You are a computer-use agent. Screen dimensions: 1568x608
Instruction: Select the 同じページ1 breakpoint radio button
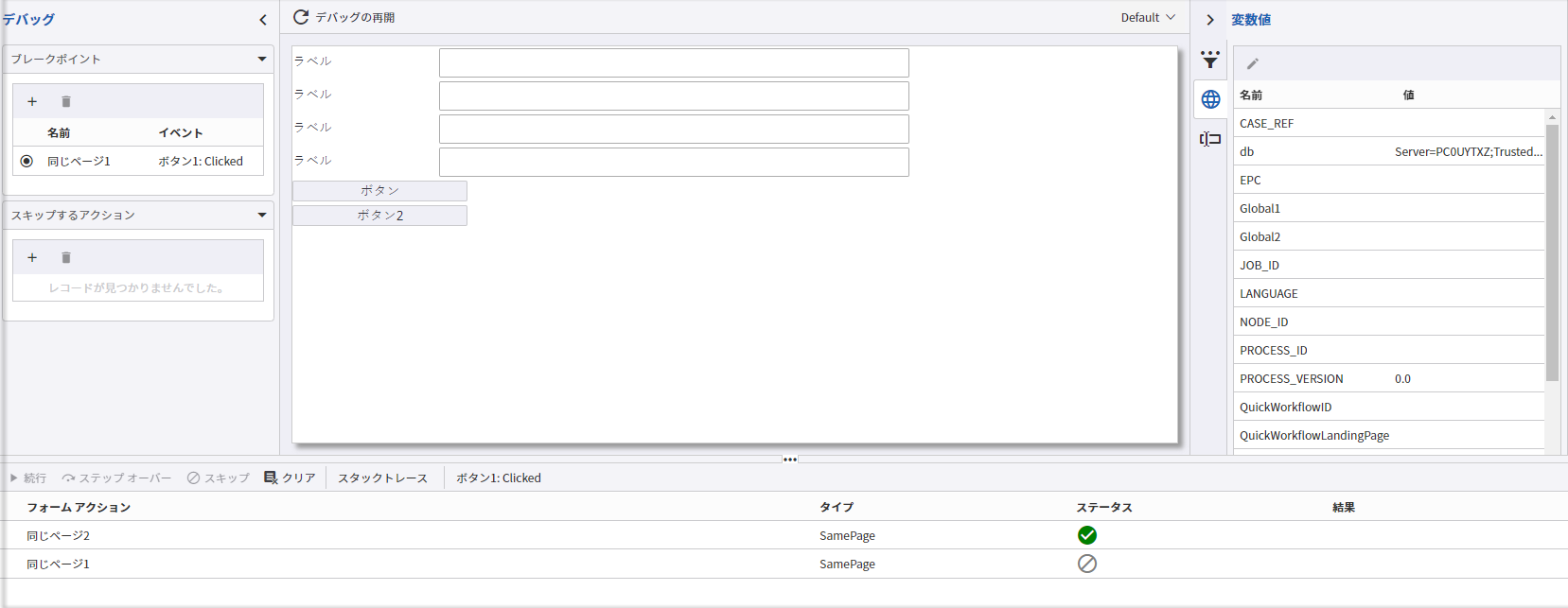[26, 161]
